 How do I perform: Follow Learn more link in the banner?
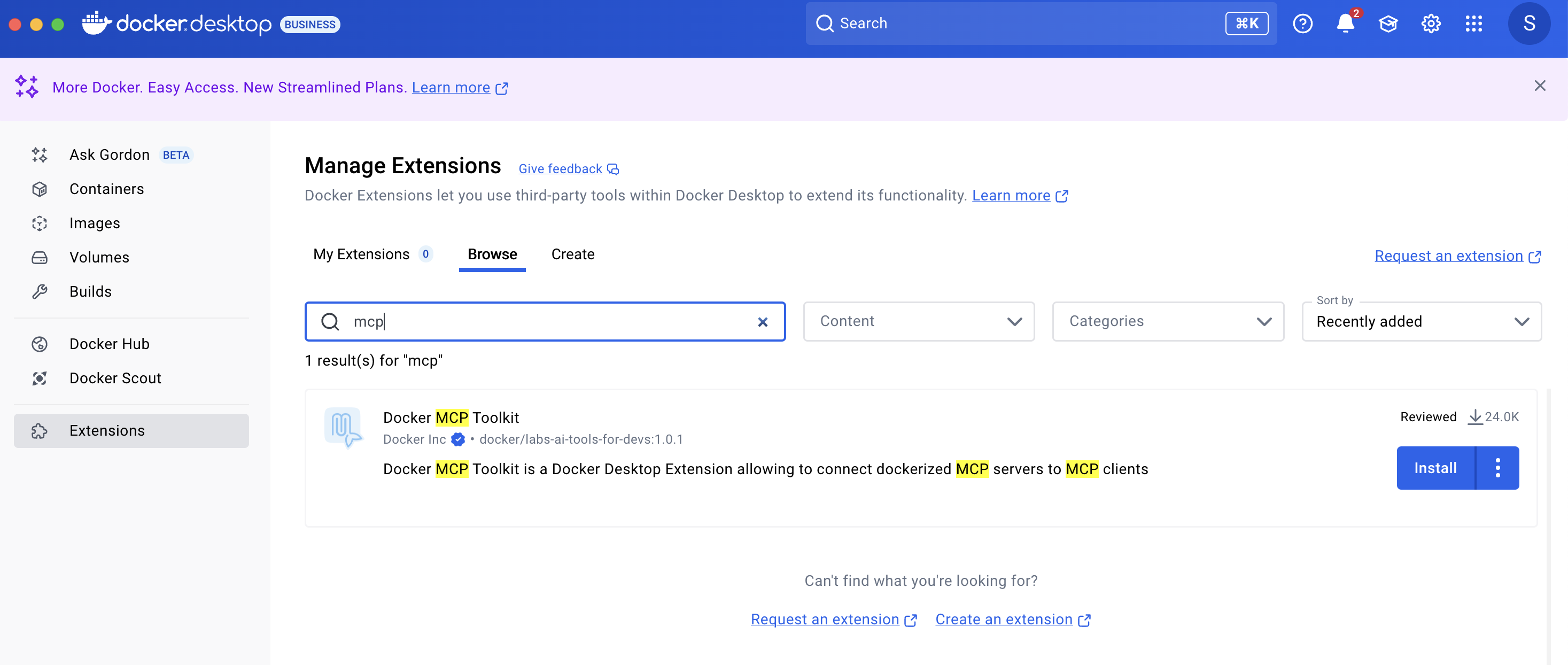(x=460, y=88)
